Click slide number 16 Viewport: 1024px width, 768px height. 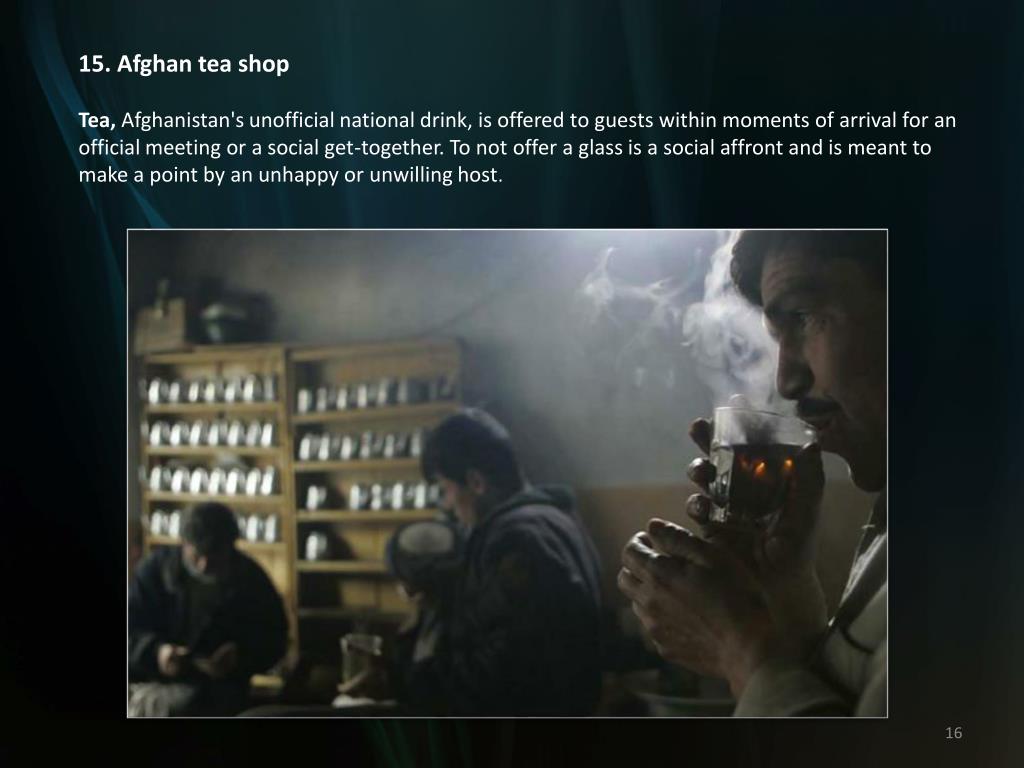click(x=953, y=733)
